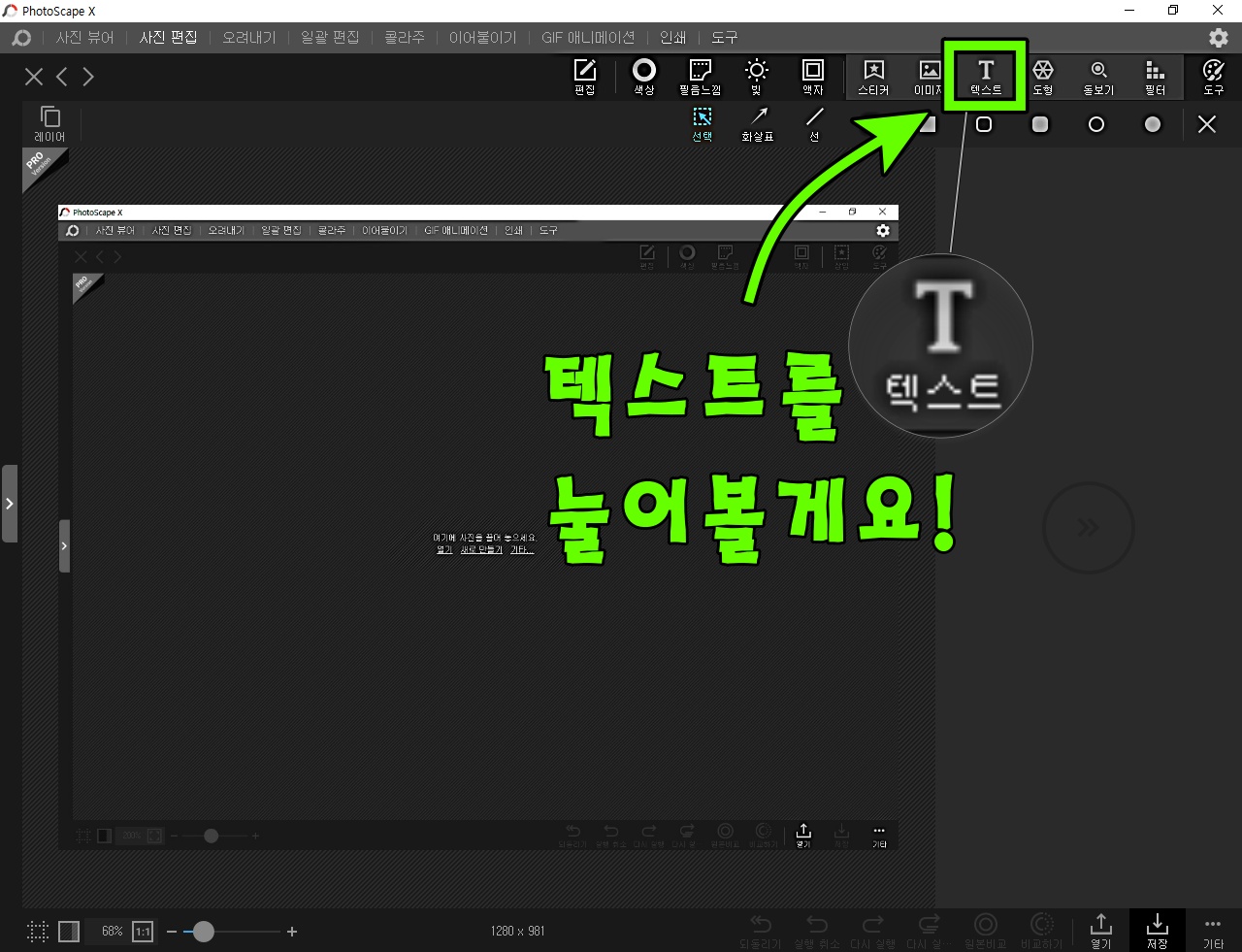Toggle the split compare view icon
The width and height of the screenshot is (1242, 952).
tap(69, 932)
